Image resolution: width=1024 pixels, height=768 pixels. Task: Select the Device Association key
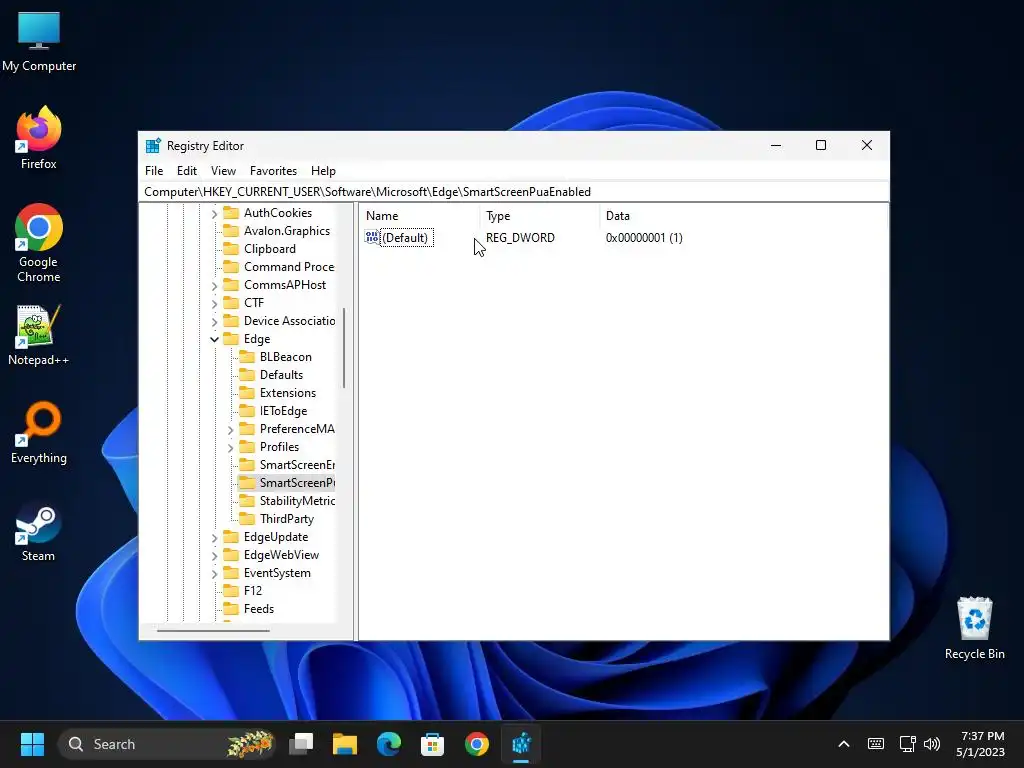click(x=289, y=321)
